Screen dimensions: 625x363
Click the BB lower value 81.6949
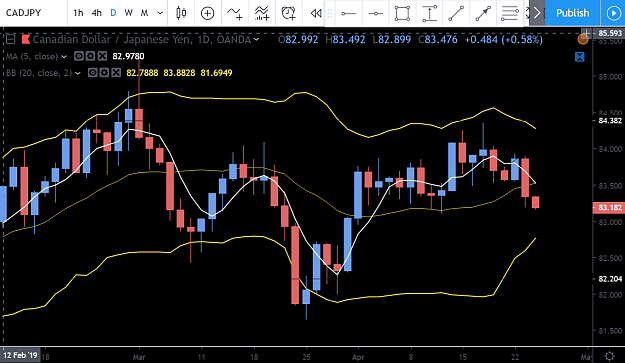[216, 73]
